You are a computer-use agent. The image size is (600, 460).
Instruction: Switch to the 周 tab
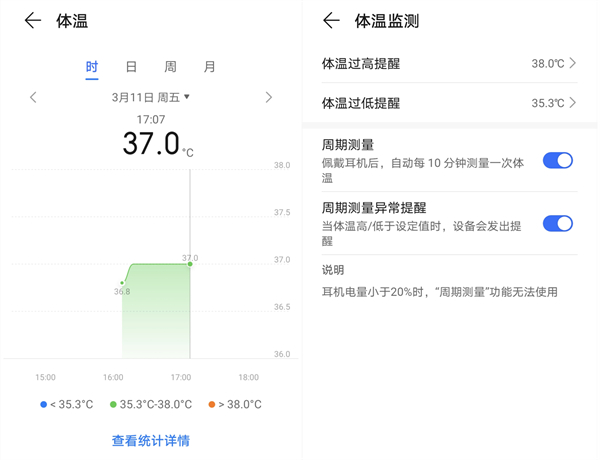tap(170, 67)
